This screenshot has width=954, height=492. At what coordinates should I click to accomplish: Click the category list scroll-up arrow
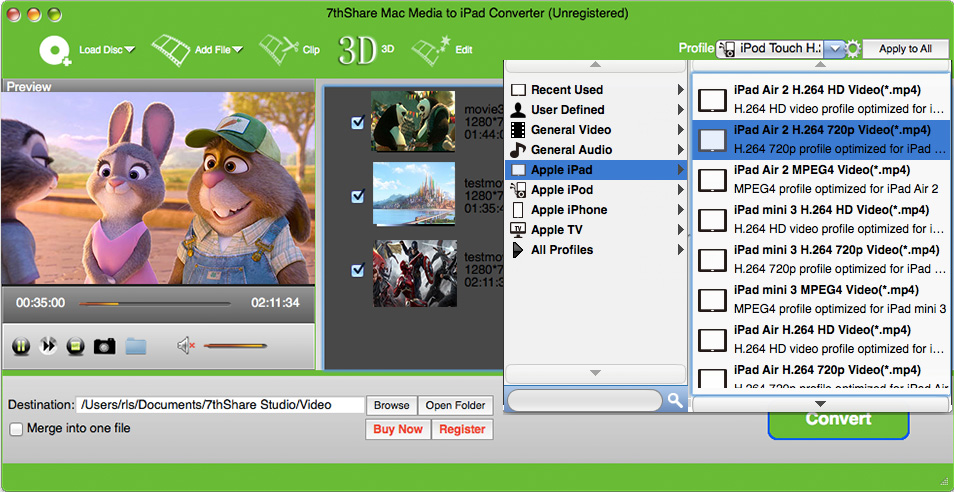[x=596, y=64]
